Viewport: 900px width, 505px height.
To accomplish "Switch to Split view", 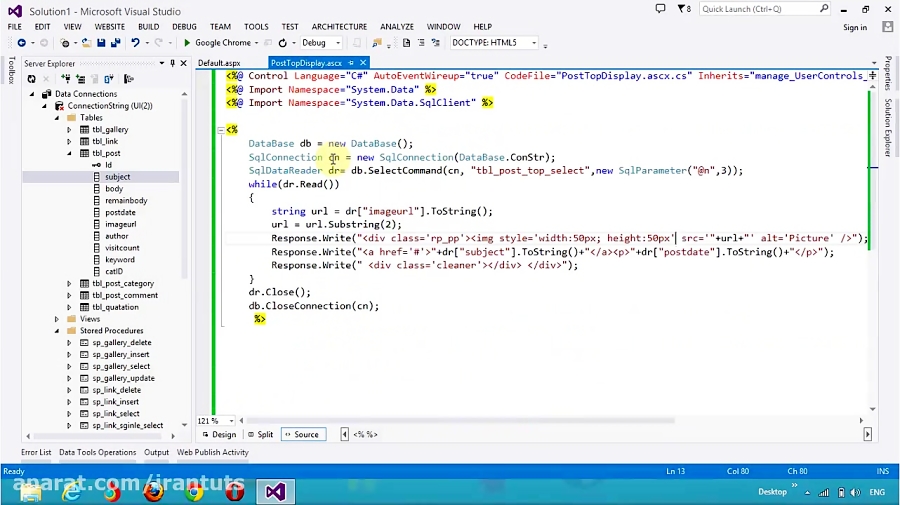I will [260, 434].
